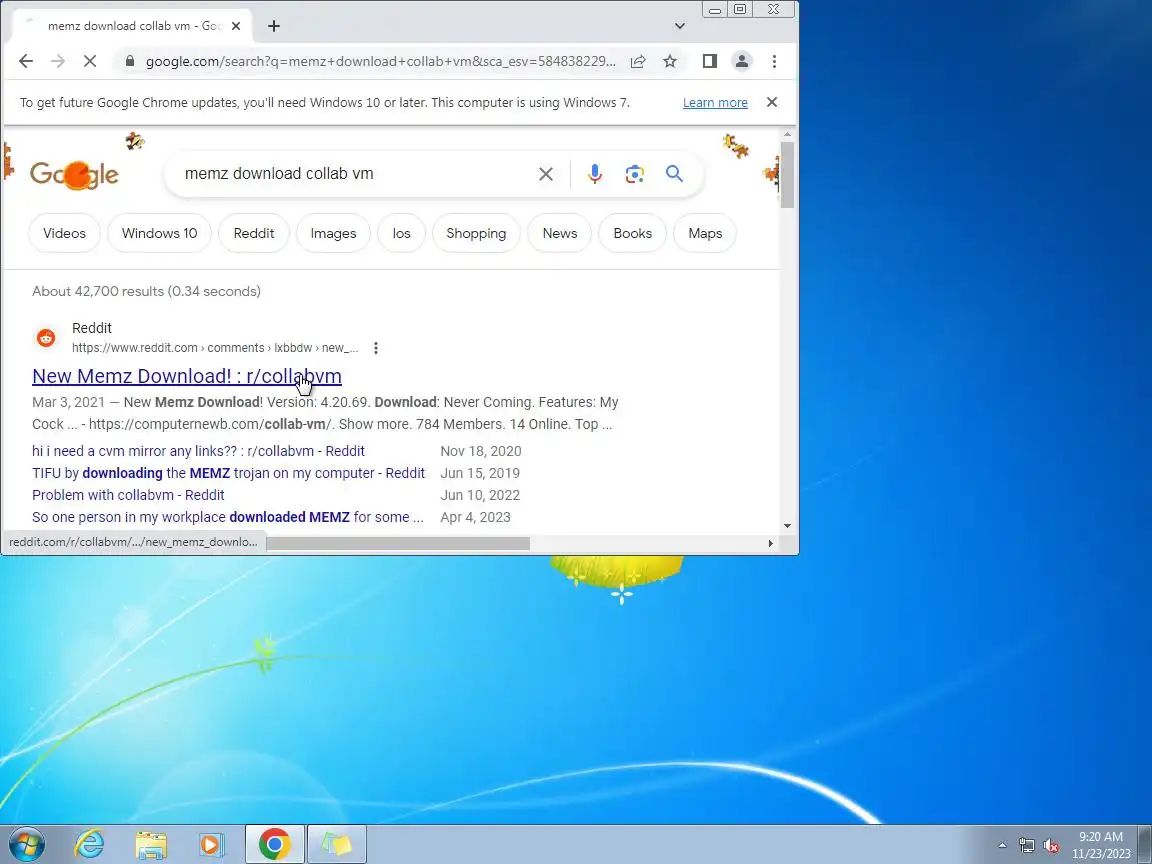The height and width of the screenshot is (864, 1152).
Task: Click the forward navigation arrow
Action: (58, 61)
